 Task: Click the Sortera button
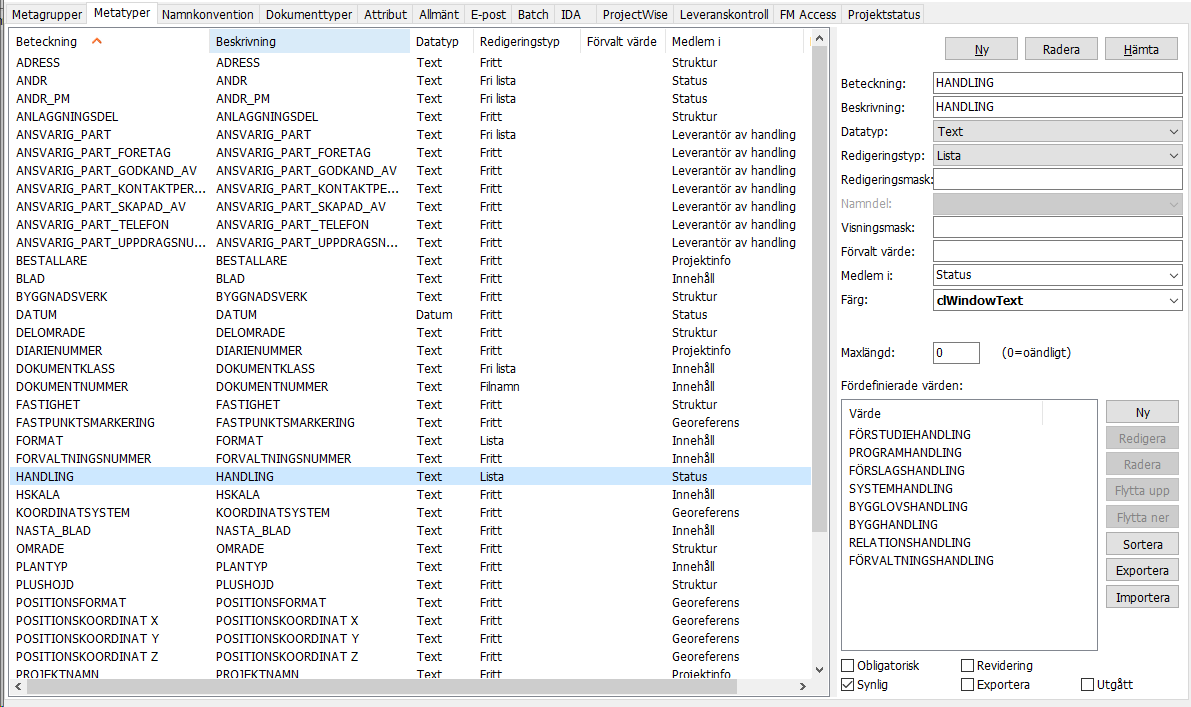[1142, 544]
